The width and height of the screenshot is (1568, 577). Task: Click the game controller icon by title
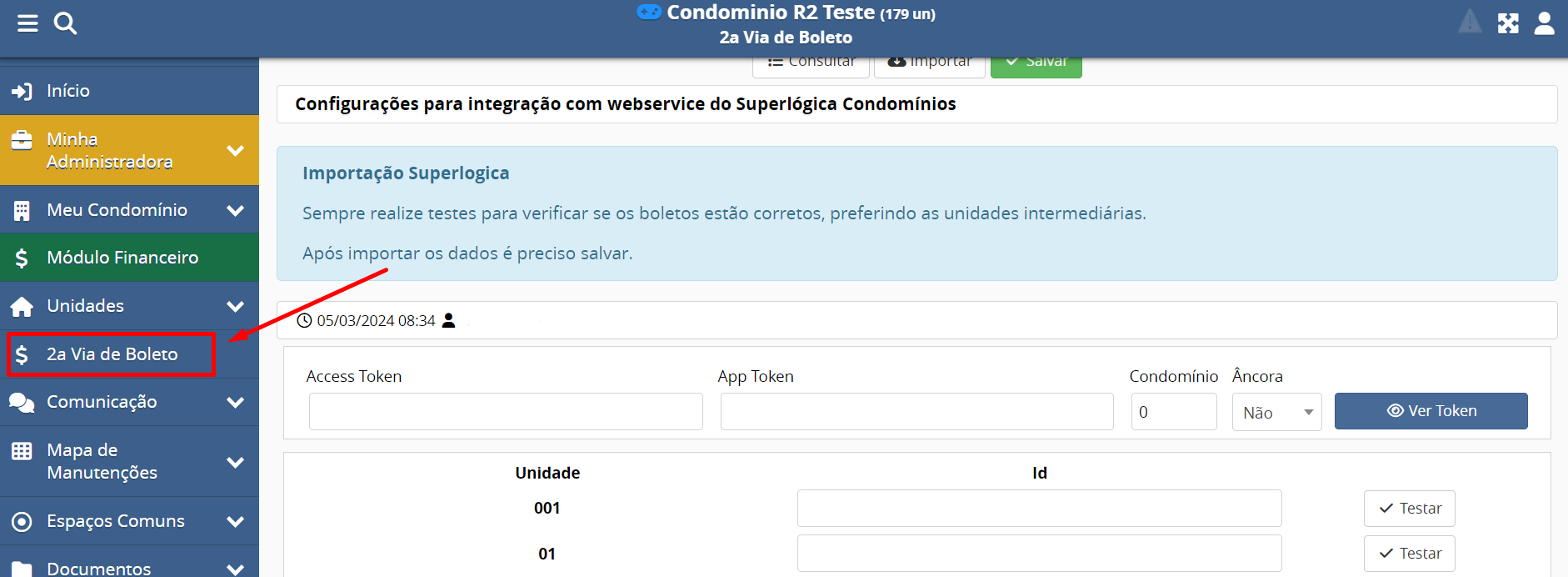tap(648, 13)
